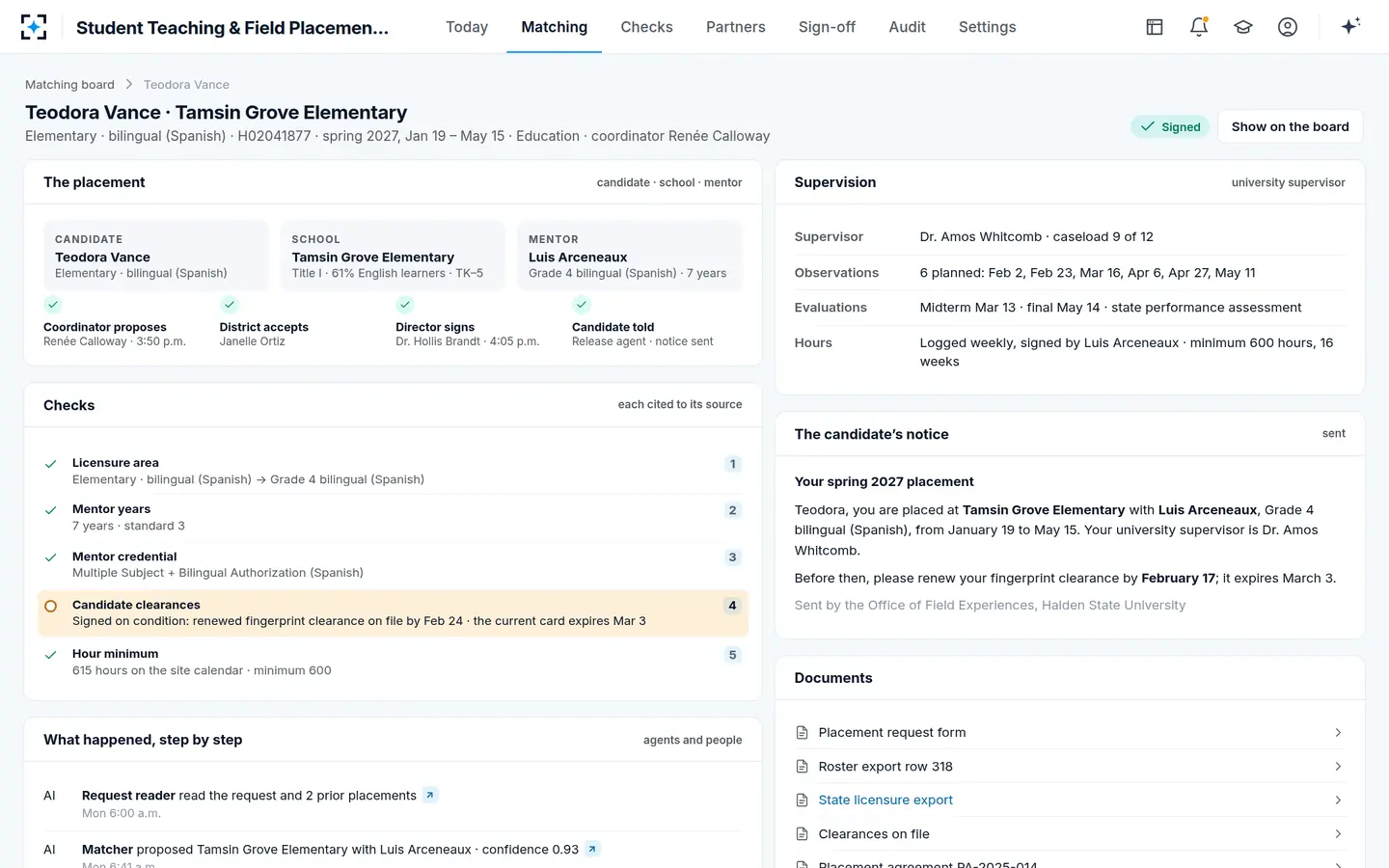This screenshot has width=1389, height=868.
Task: Click checkmark above Coordinator proposes
Action: pyautogui.click(x=53, y=305)
